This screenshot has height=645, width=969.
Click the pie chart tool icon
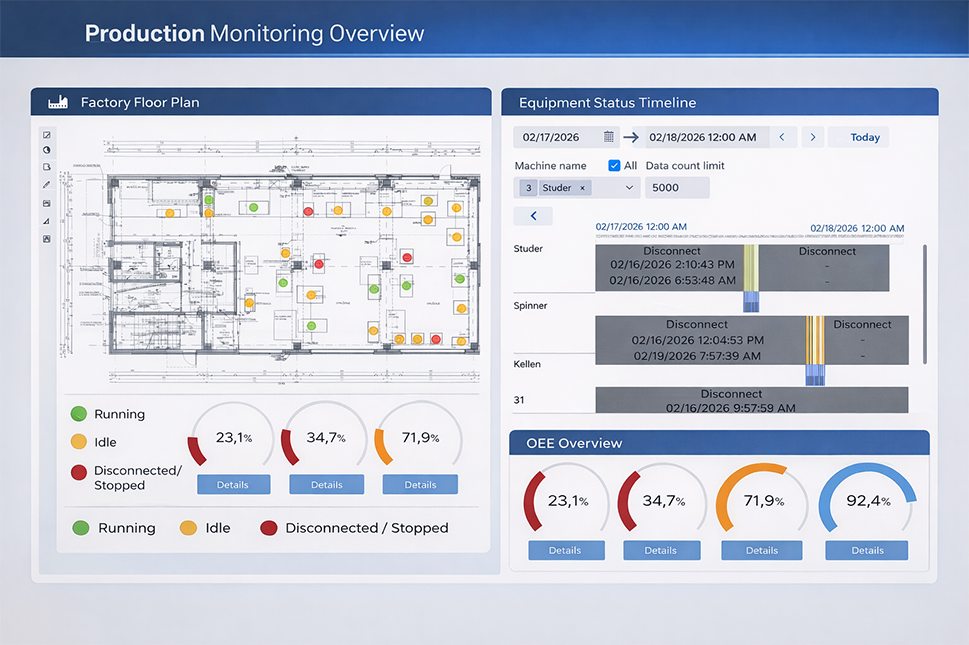(46, 150)
